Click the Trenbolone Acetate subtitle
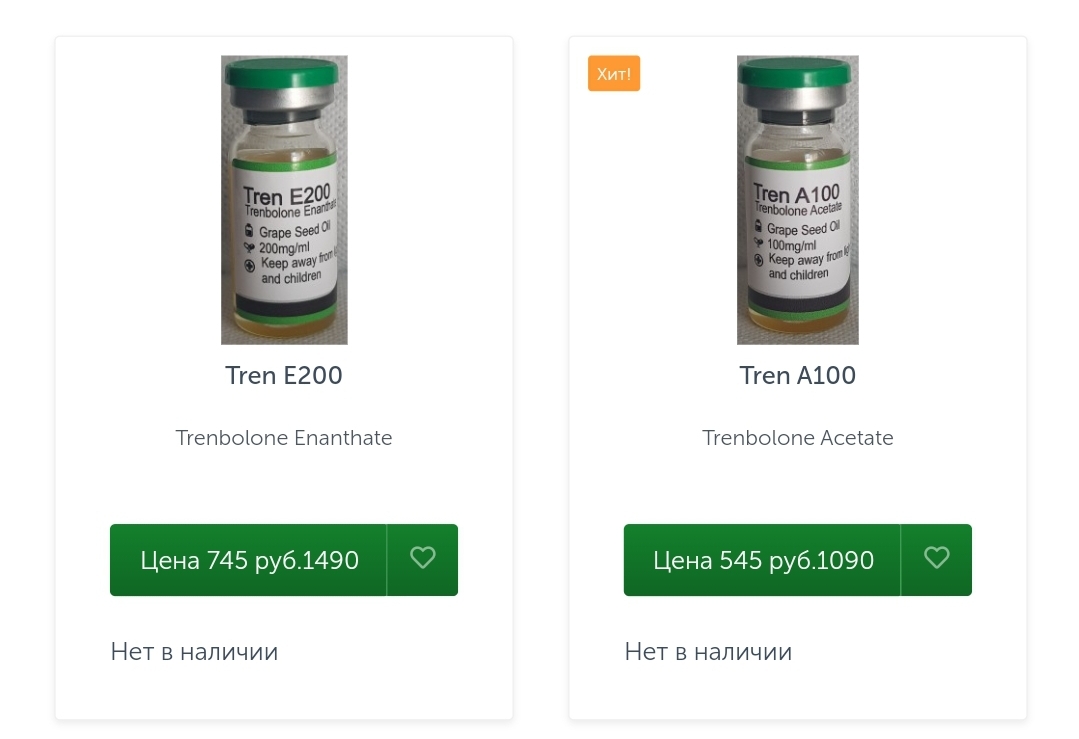This screenshot has width=1079, height=739. 797,438
